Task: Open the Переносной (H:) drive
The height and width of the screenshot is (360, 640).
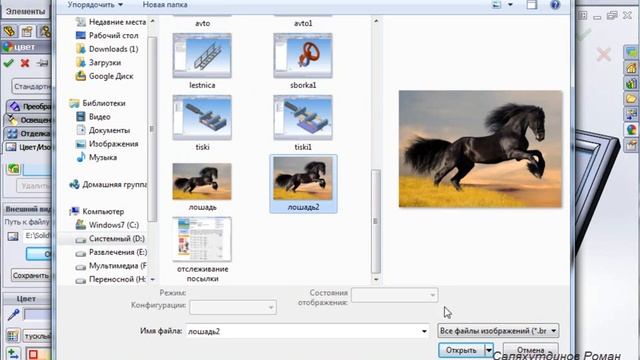Action: [111, 279]
